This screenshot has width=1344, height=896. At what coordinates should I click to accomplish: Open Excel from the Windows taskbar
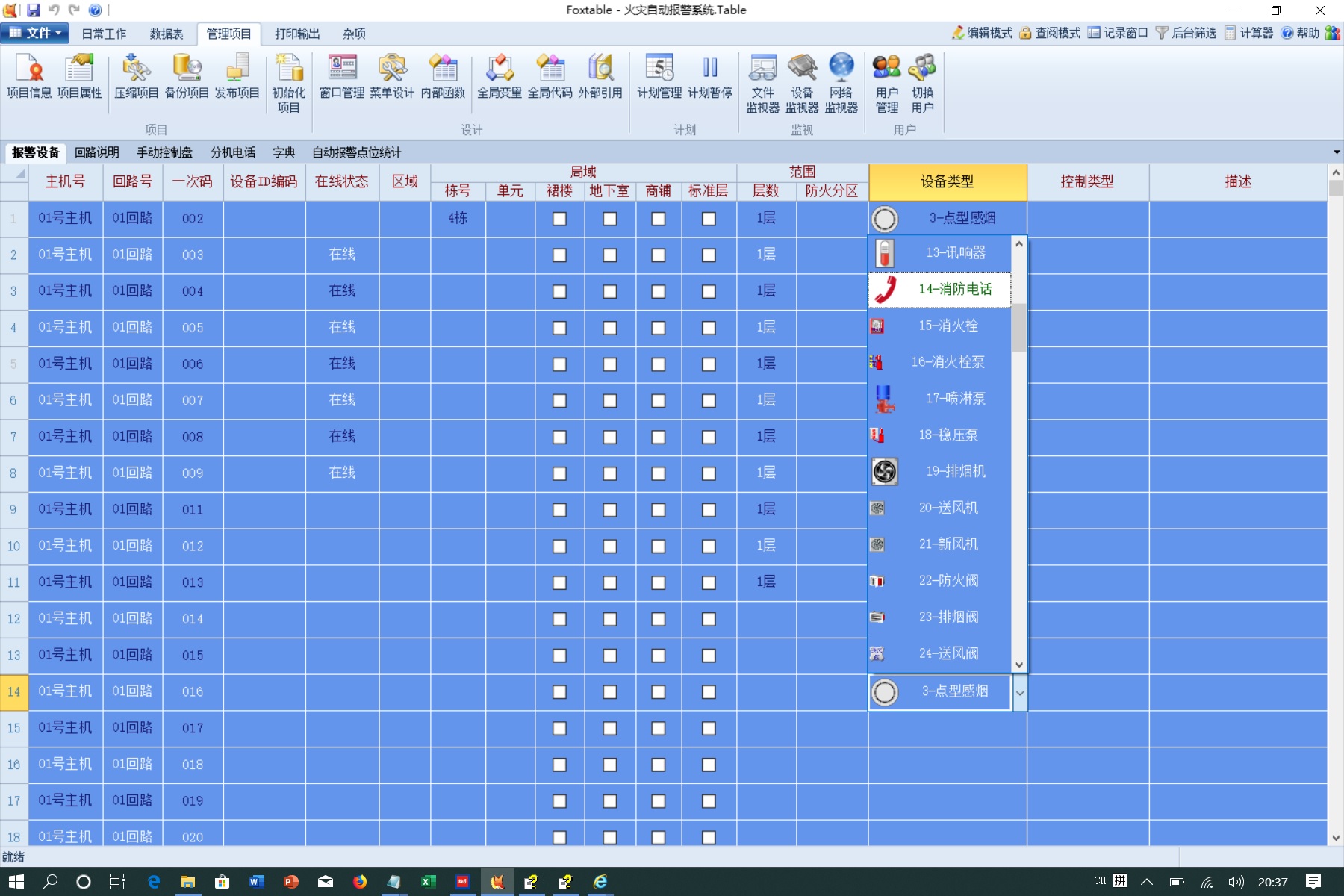[x=428, y=882]
